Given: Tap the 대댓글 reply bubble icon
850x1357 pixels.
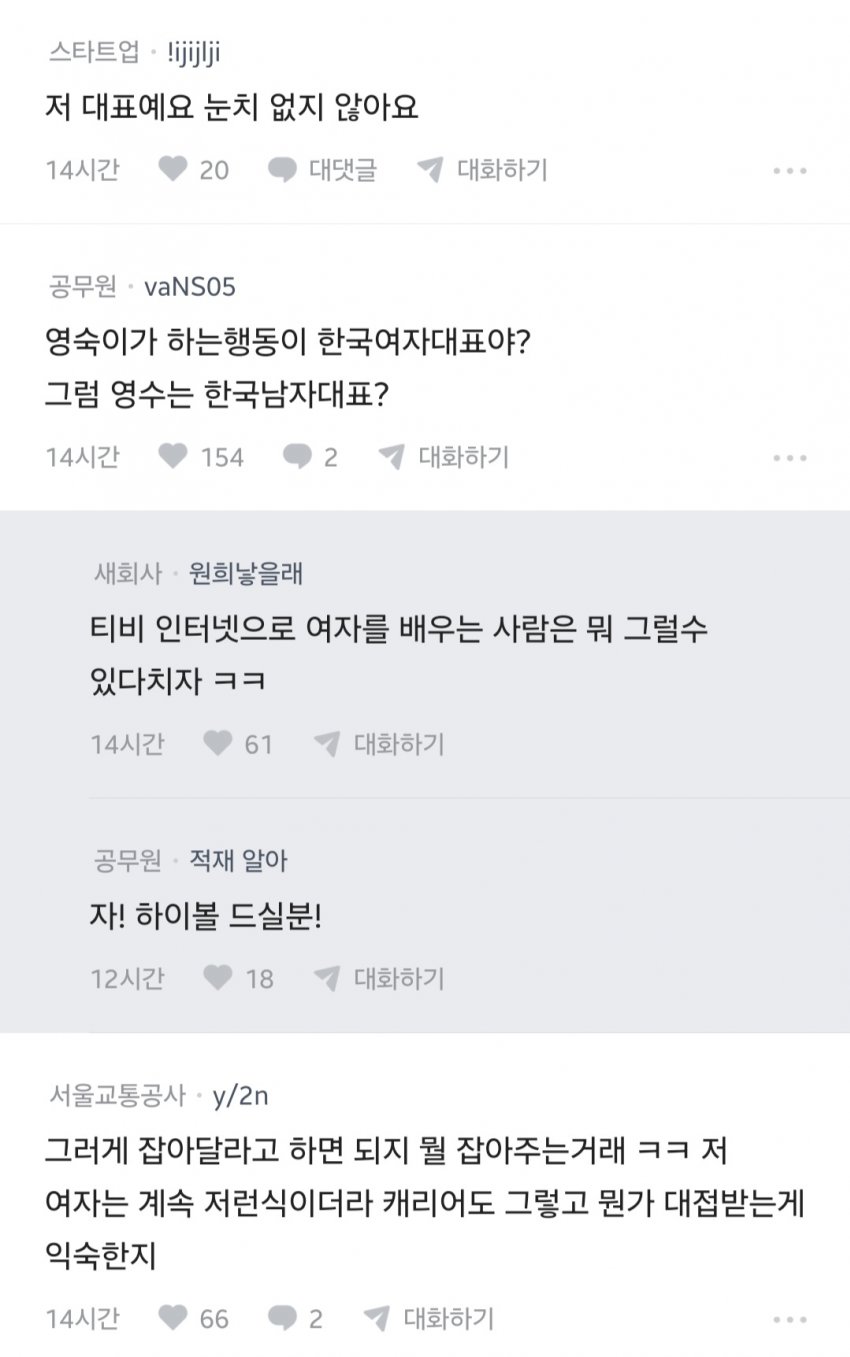Looking at the screenshot, I should (283, 170).
